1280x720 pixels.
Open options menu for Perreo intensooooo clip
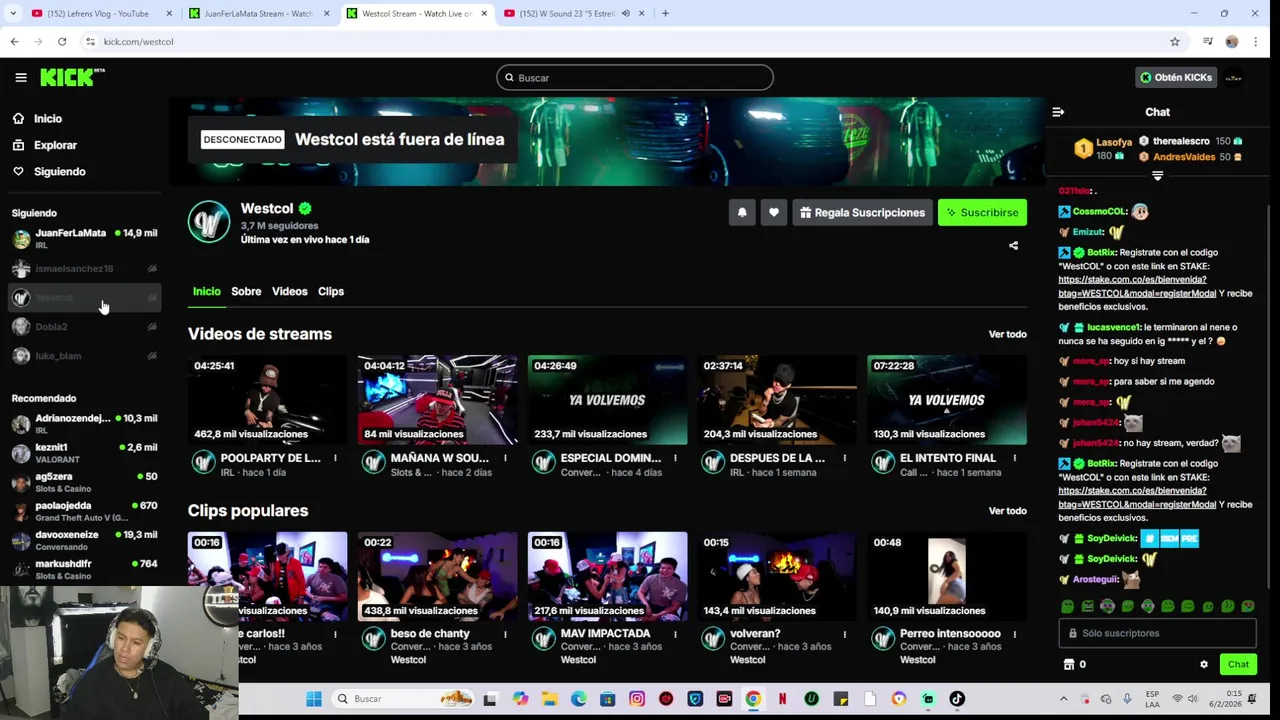1015,634
